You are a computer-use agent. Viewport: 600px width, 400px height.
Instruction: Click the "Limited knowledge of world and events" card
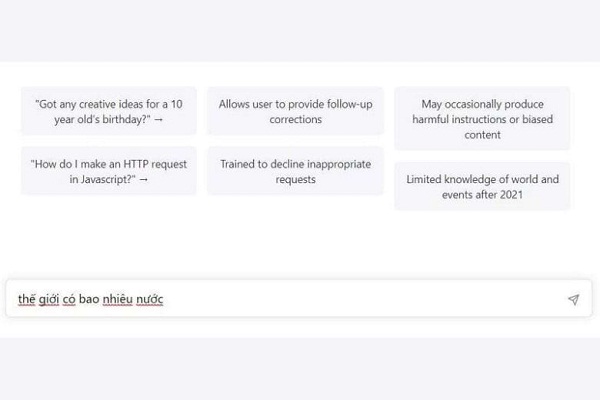[482, 187]
